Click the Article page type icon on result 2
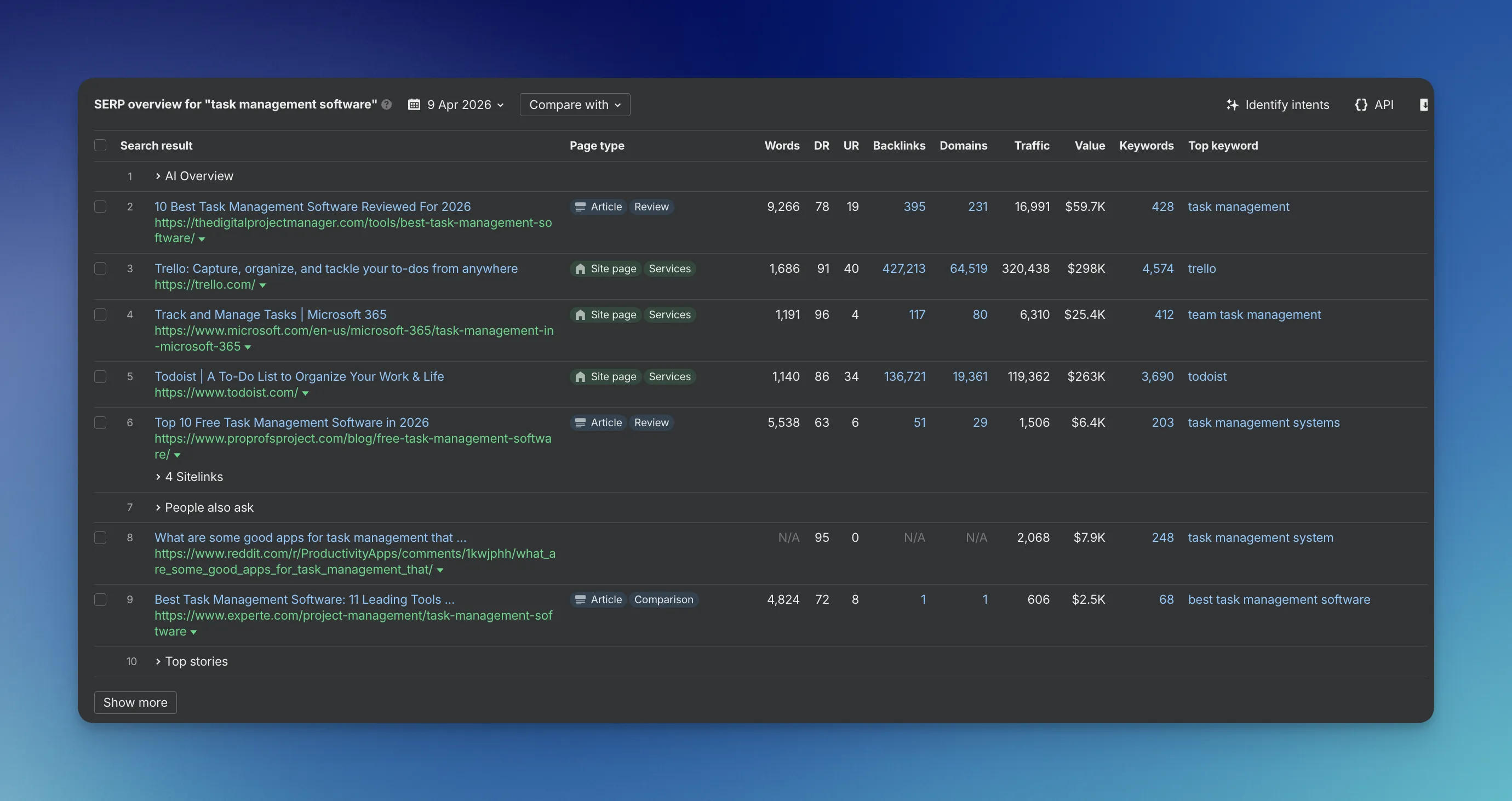 tap(581, 207)
